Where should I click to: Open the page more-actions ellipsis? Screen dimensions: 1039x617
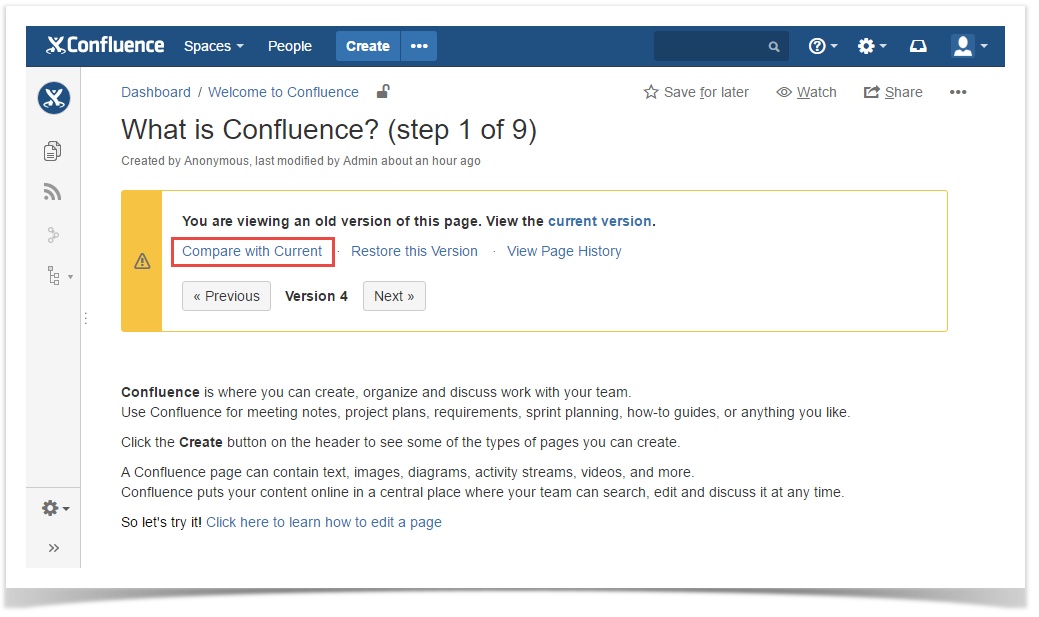coord(957,92)
